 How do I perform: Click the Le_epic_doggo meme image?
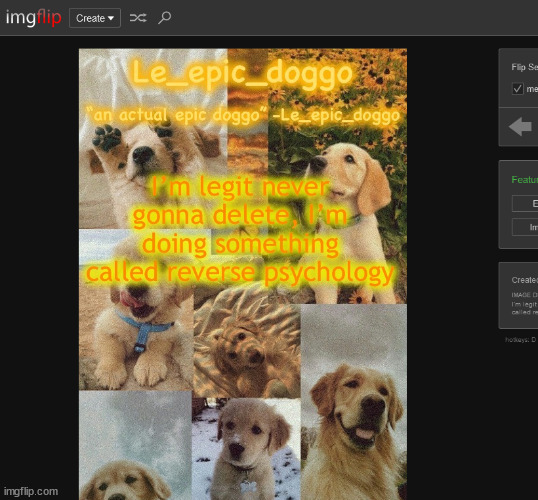(243, 274)
